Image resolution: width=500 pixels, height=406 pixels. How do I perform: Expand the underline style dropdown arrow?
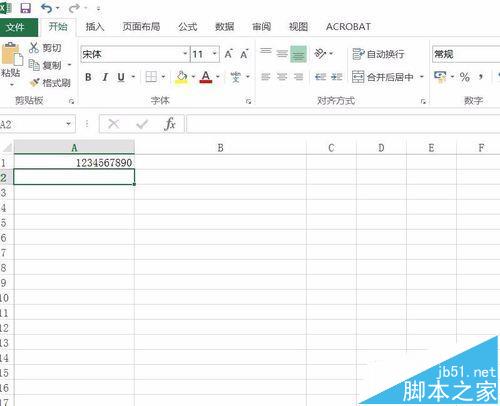pyautogui.click(x=133, y=77)
